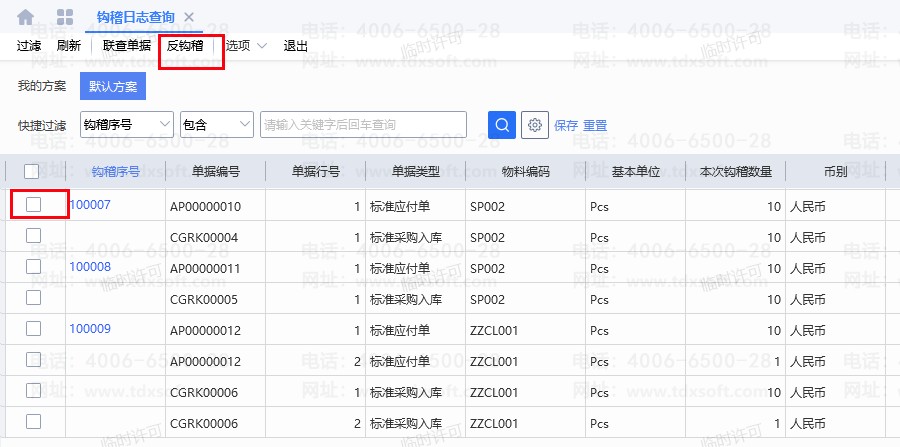Tick the select-all header checkbox
900x447 pixels.
(32, 172)
